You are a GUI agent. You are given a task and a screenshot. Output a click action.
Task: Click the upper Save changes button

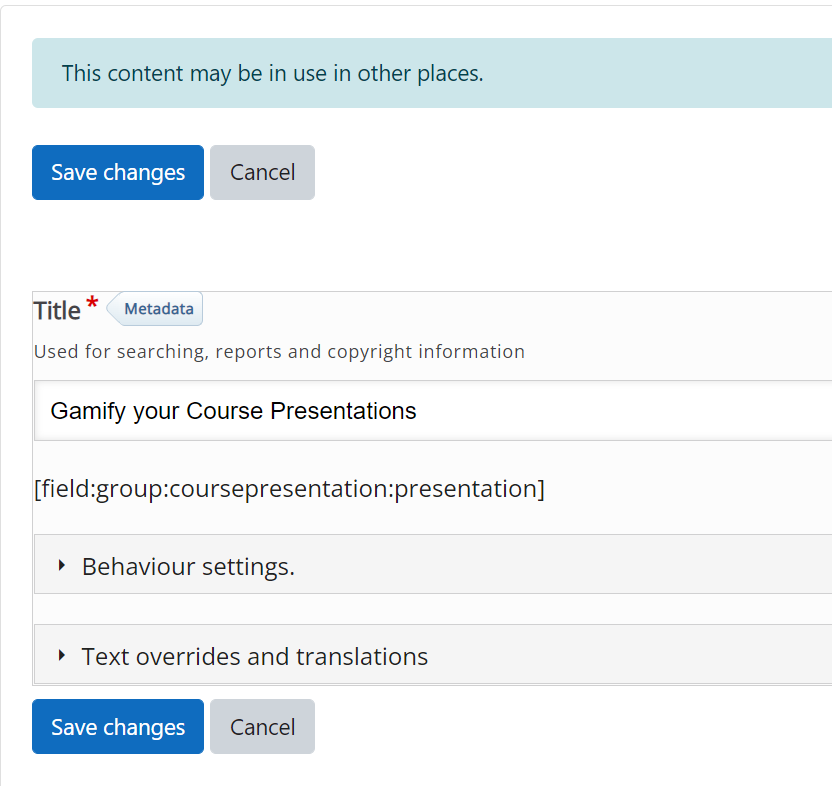coord(118,172)
